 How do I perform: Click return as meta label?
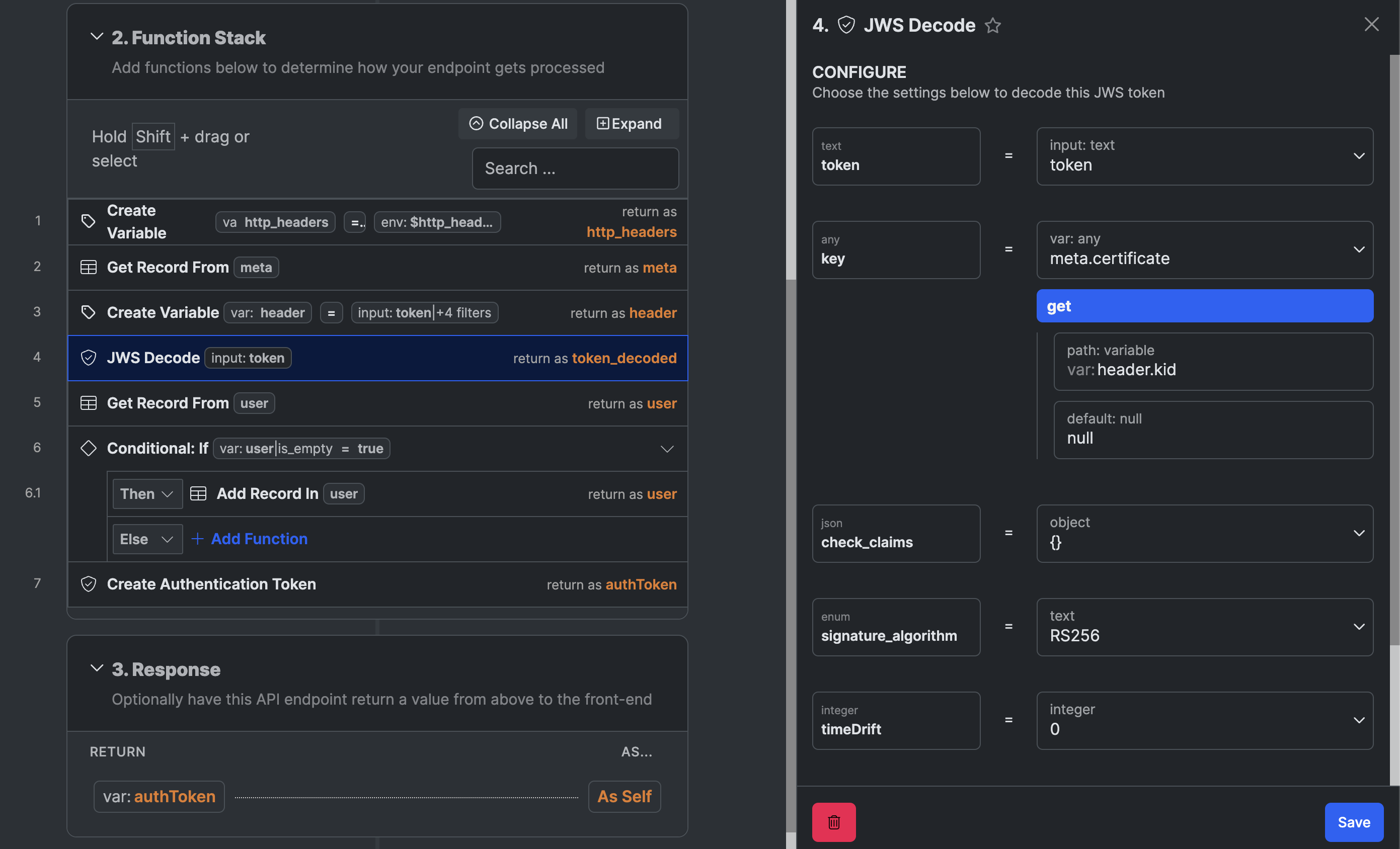tap(630, 268)
